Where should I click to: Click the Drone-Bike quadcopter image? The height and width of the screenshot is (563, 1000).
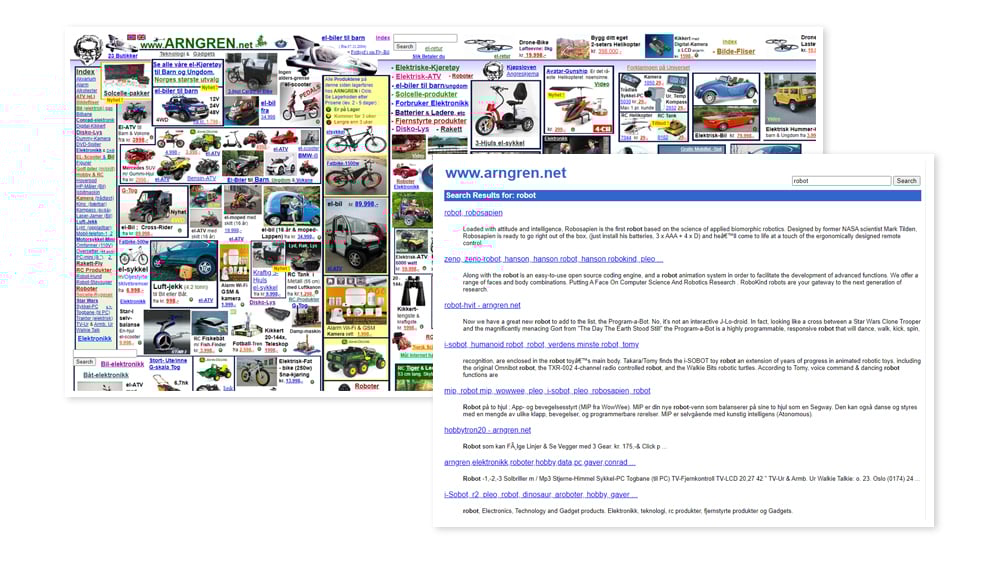point(487,46)
